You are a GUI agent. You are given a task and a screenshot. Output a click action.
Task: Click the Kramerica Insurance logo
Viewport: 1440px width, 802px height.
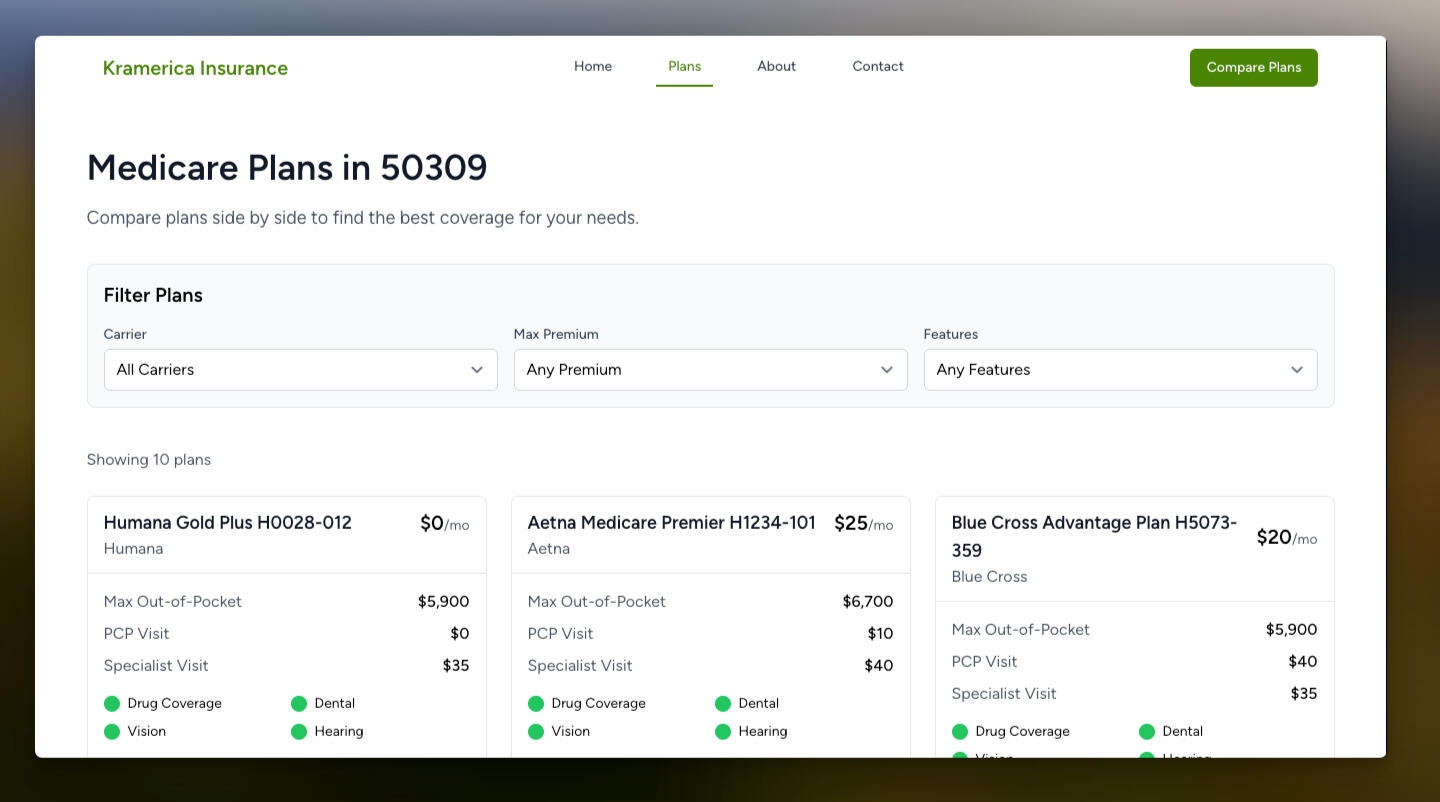point(195,68)
